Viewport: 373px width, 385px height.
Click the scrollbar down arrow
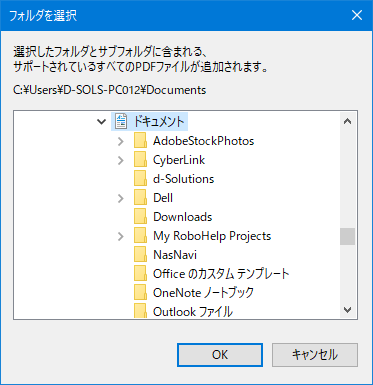[x=347, y=310]
